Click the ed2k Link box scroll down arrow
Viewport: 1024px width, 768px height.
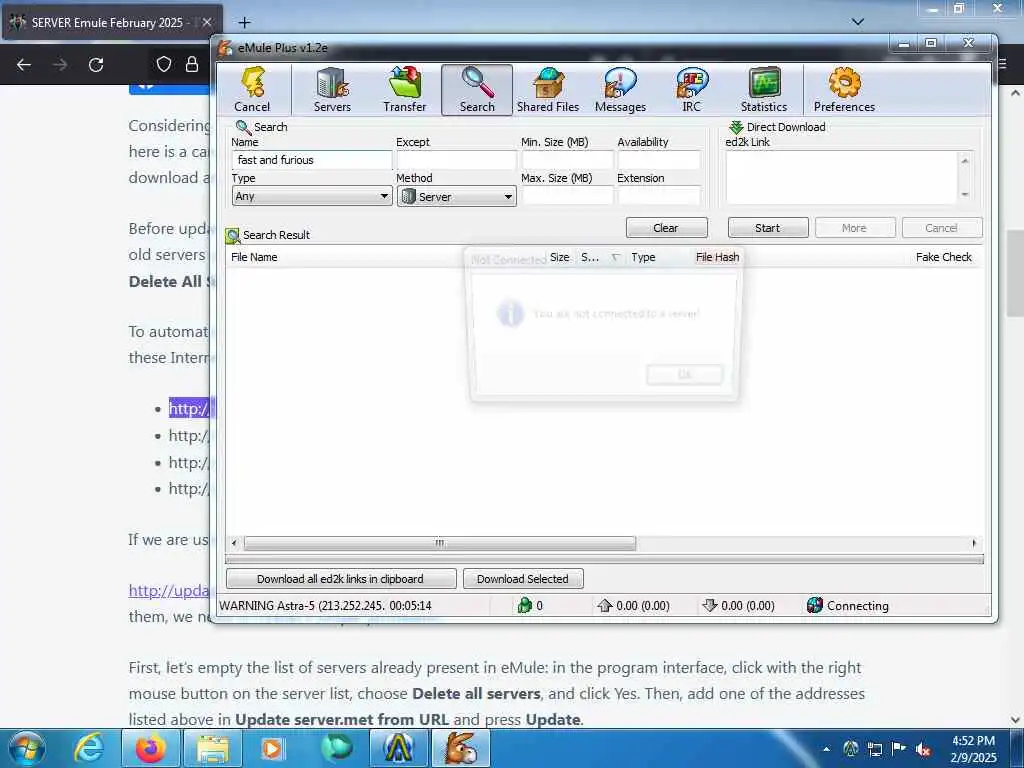[965, 195]
